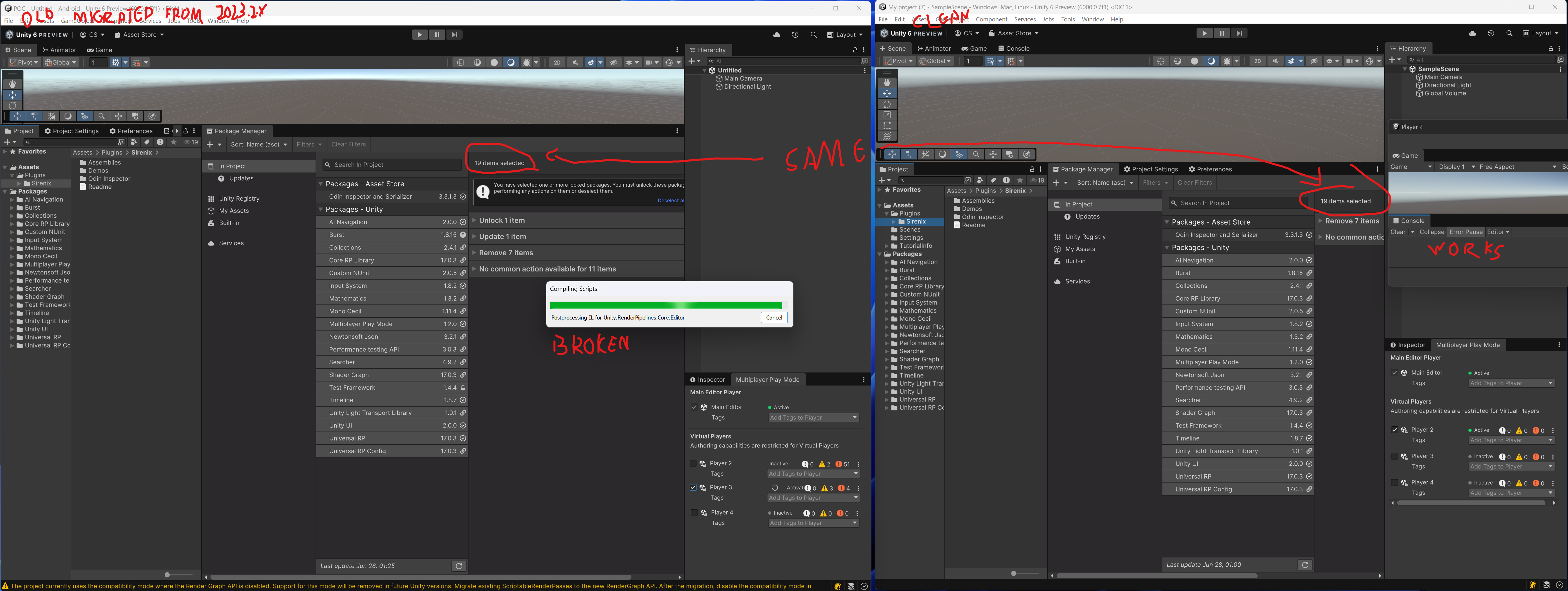Cancel the Compiling Scripts dialog
The width and height of the screenshot is (1568, 591).
(x=774, y=318)
